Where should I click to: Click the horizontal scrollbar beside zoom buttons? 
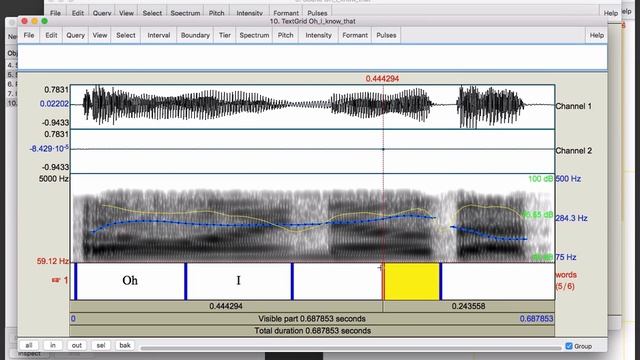(x=351, y=348)
